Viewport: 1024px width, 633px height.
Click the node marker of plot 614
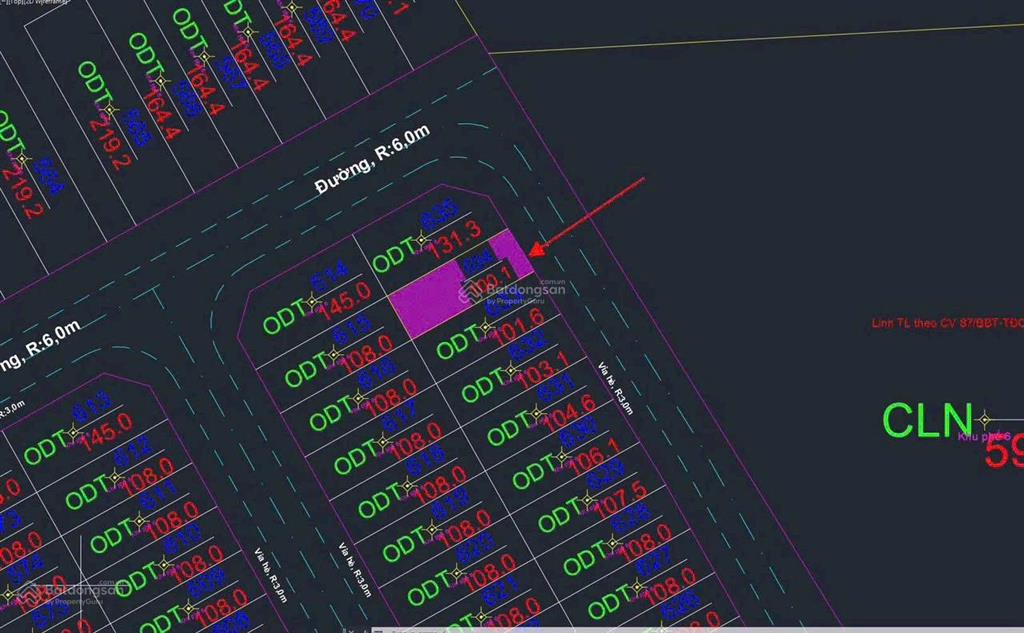pos(312,302)
